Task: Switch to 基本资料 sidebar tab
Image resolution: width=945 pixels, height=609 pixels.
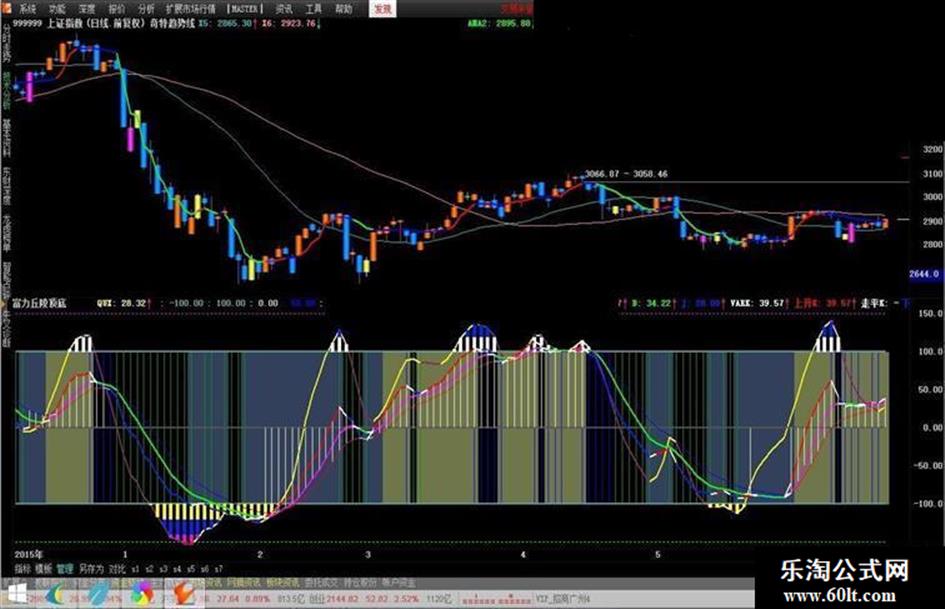Action: click(x=7, y=136)
